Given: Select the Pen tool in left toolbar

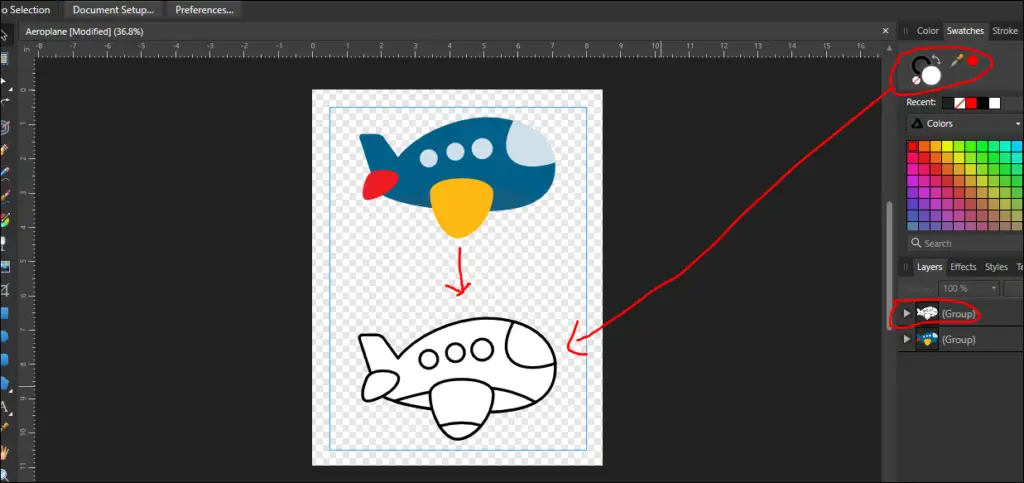Looking at the screenshot, I should (4, 149).
